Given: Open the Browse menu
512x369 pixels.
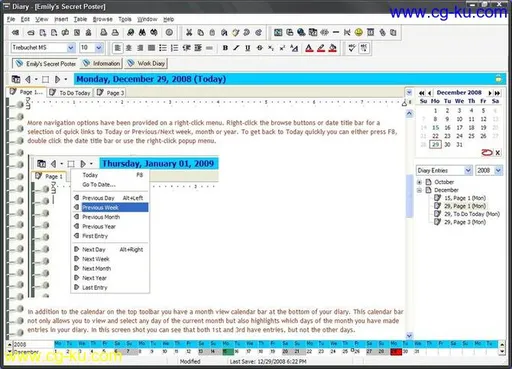Looking at the screenshot, I should click(102, 19).
